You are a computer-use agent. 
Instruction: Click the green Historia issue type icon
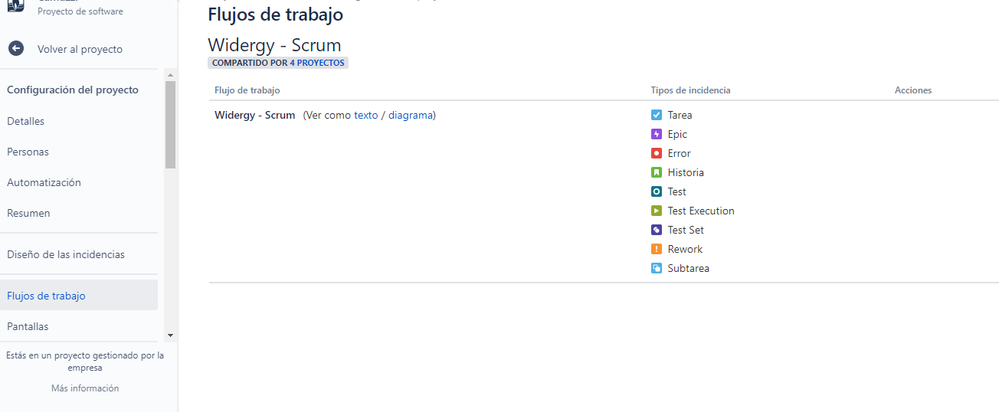pos(656,173)
